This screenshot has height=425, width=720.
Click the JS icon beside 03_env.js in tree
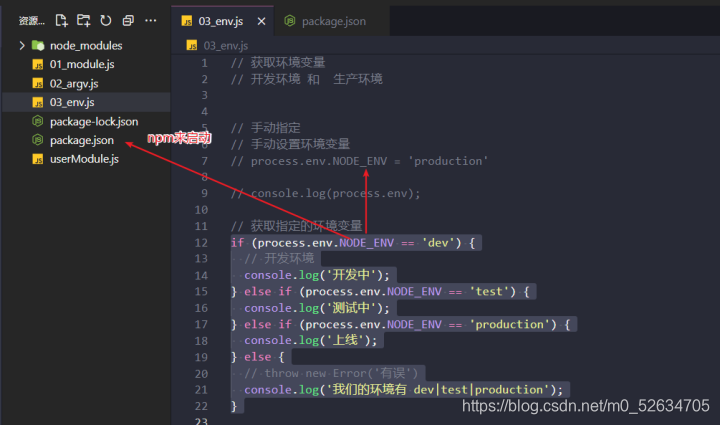(x=38, y=102)
